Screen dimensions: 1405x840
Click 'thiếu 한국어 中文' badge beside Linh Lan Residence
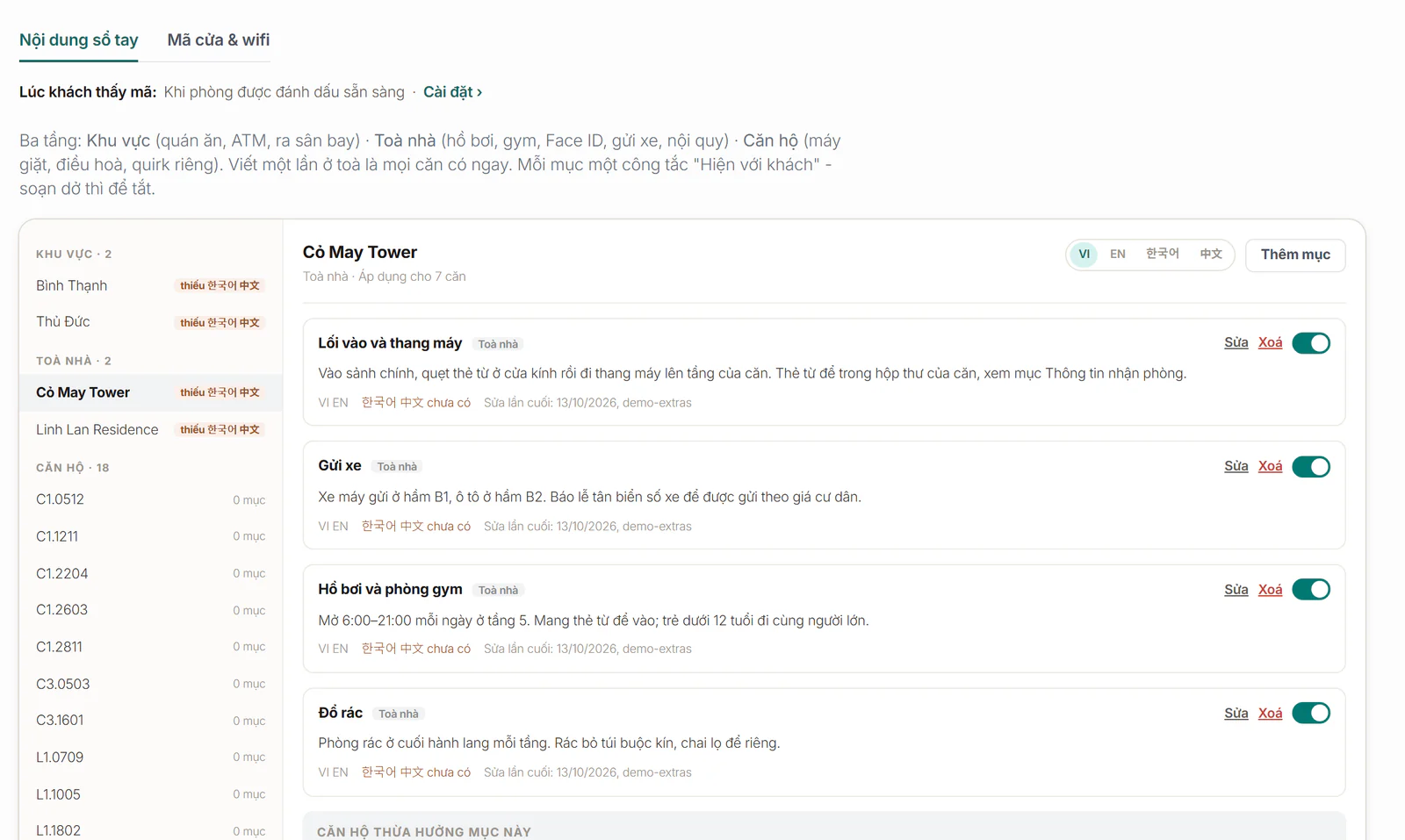[220, 430]
